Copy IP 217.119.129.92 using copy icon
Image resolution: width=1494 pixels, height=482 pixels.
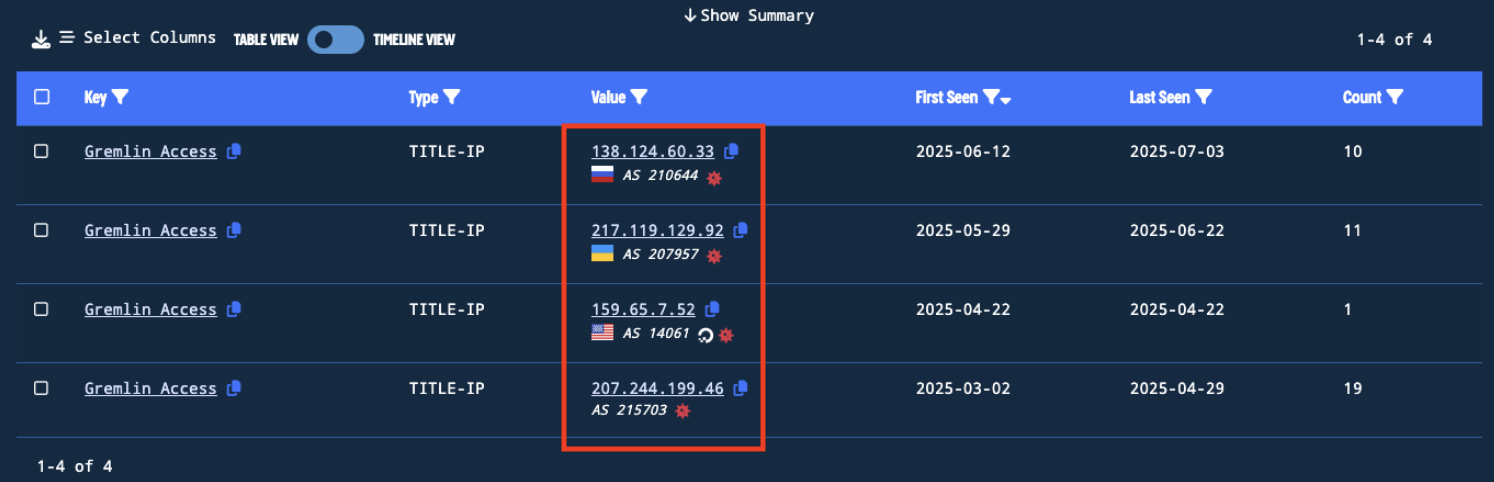[x=740, y=230]
